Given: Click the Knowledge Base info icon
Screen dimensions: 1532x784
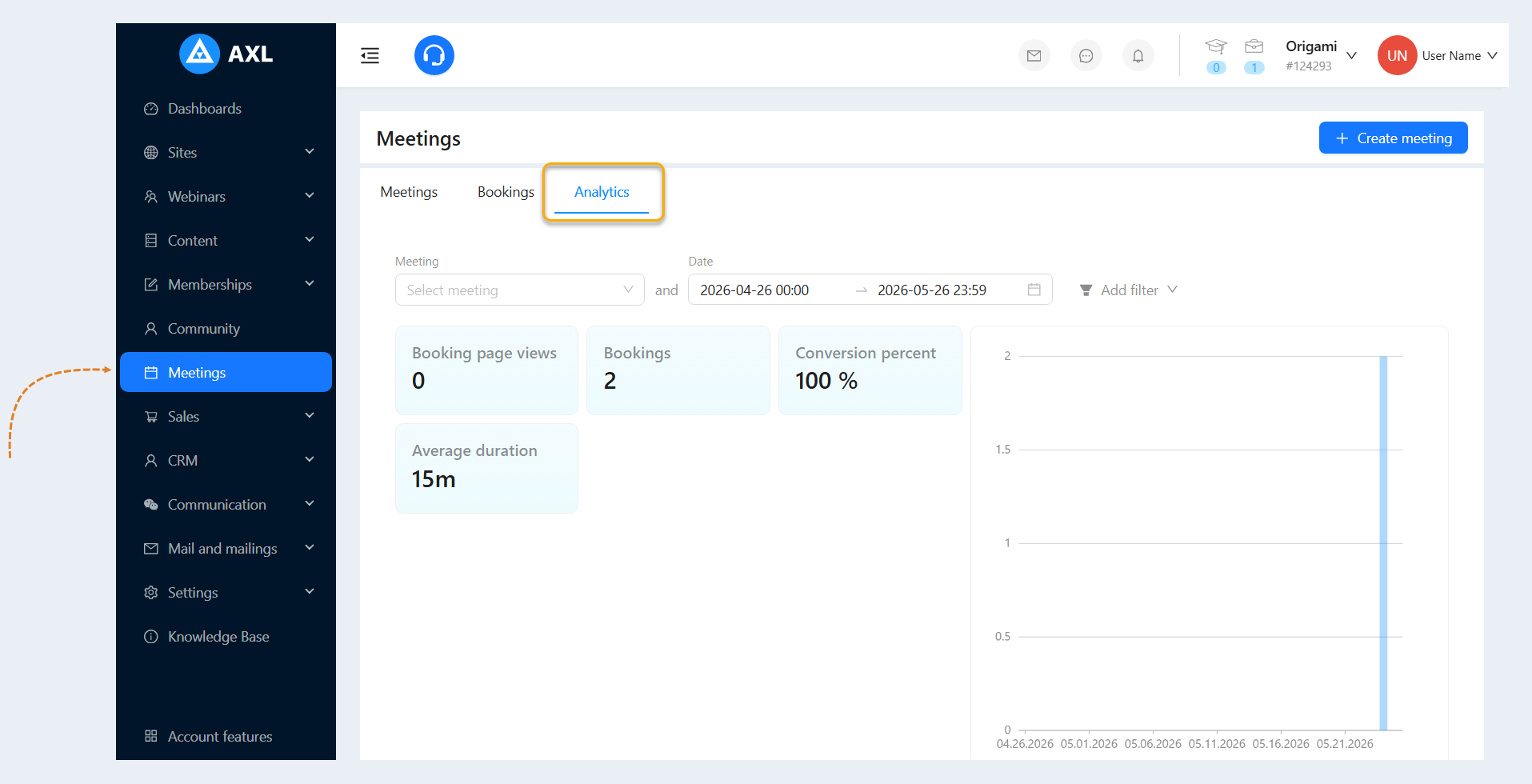Looking at the screenshot, I should (x=151, y=637).
